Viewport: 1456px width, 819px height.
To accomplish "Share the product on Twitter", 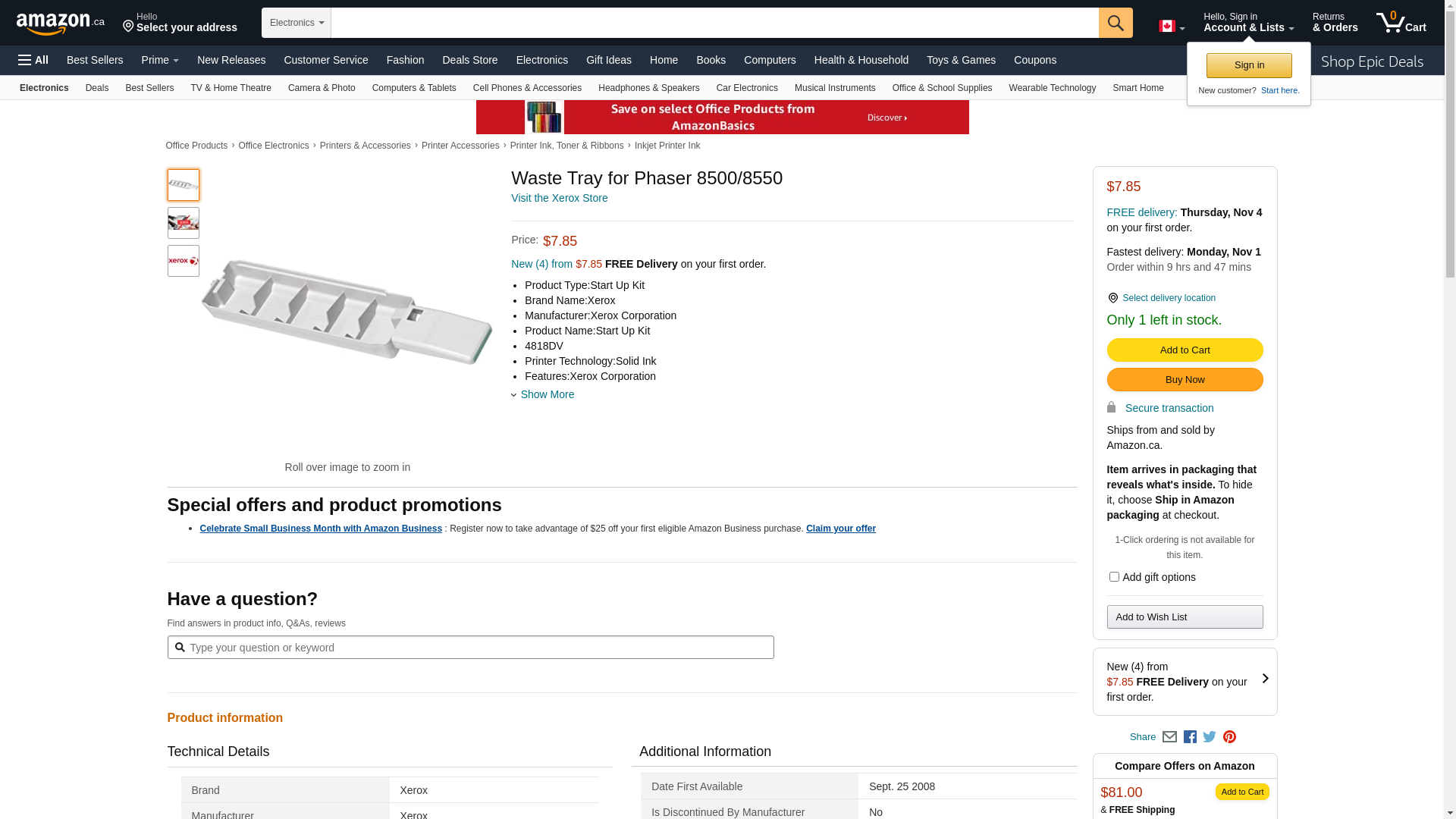I will (x=1210, y=737).
